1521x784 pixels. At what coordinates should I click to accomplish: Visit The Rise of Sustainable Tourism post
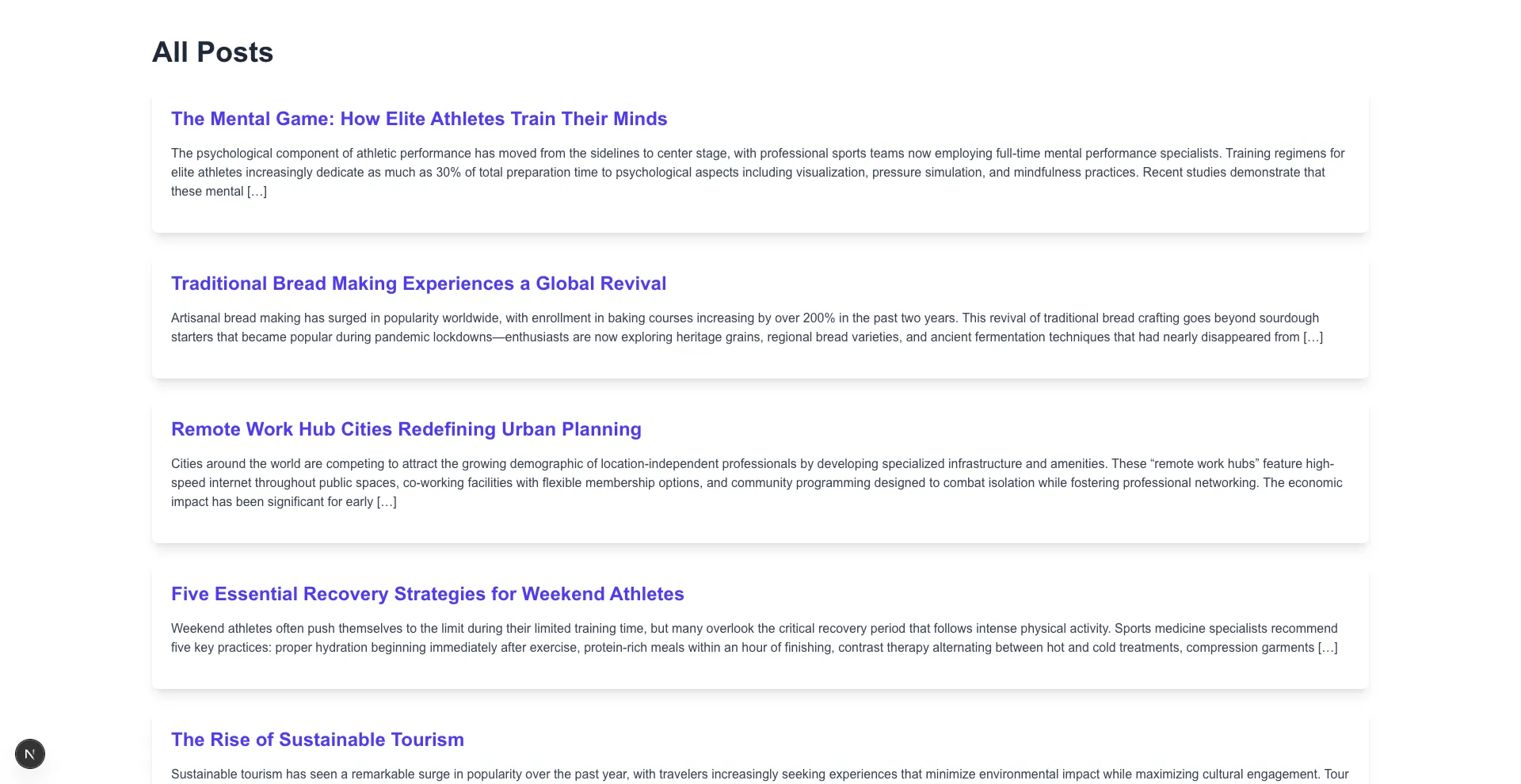317,740
